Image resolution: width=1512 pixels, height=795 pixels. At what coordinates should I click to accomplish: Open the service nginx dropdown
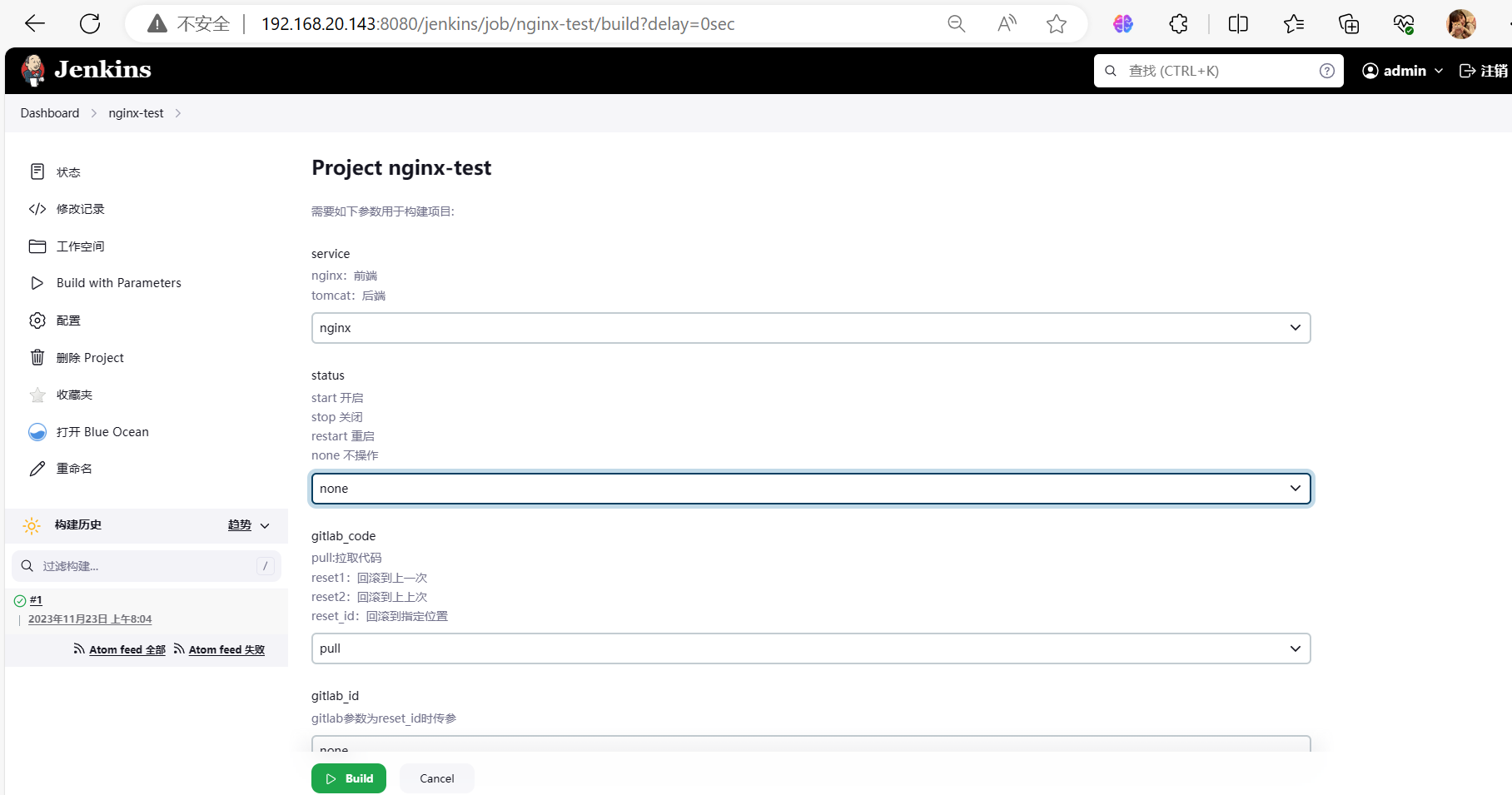pyautogui.click(x=811, y=328)
